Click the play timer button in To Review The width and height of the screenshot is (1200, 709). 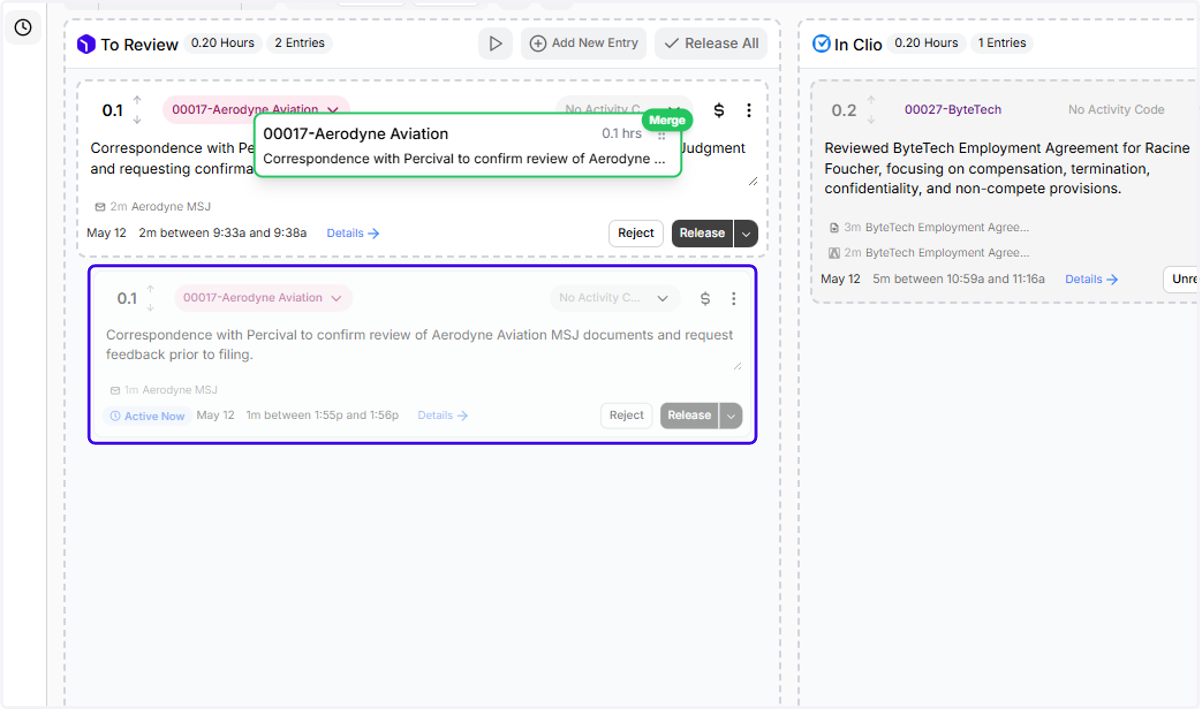pos(495,44)
